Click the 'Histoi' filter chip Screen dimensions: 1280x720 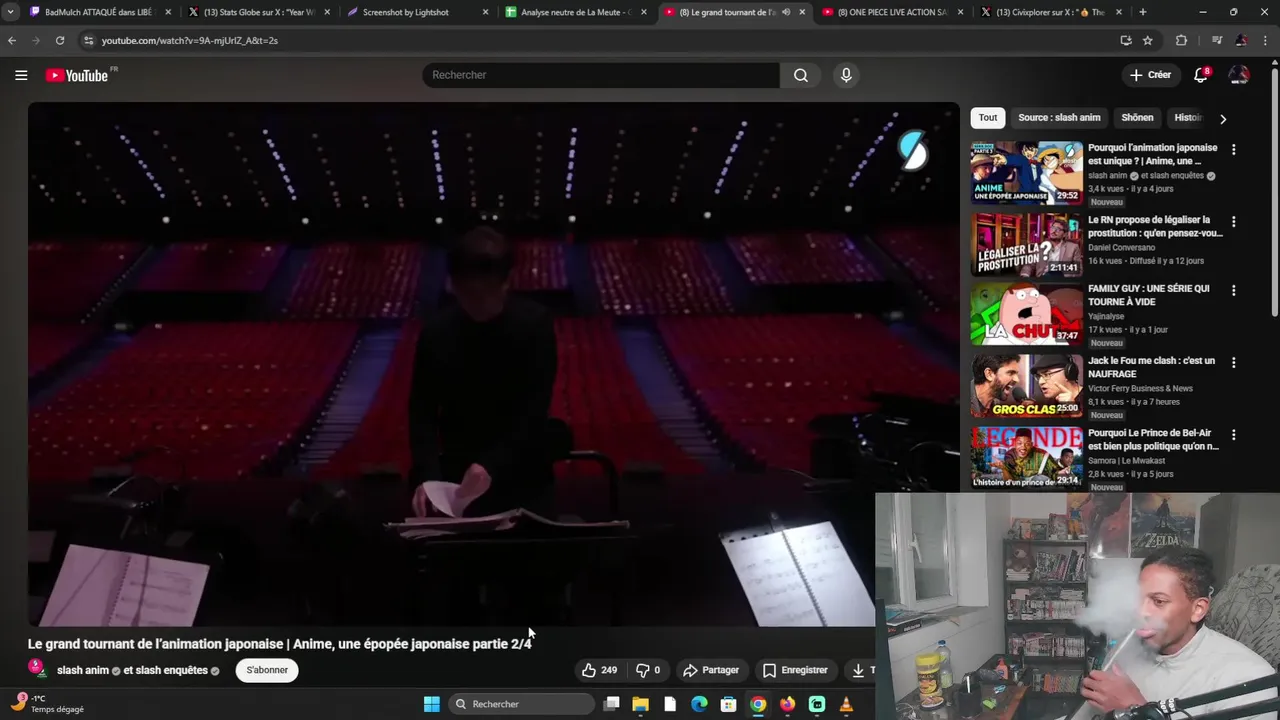1187,118
